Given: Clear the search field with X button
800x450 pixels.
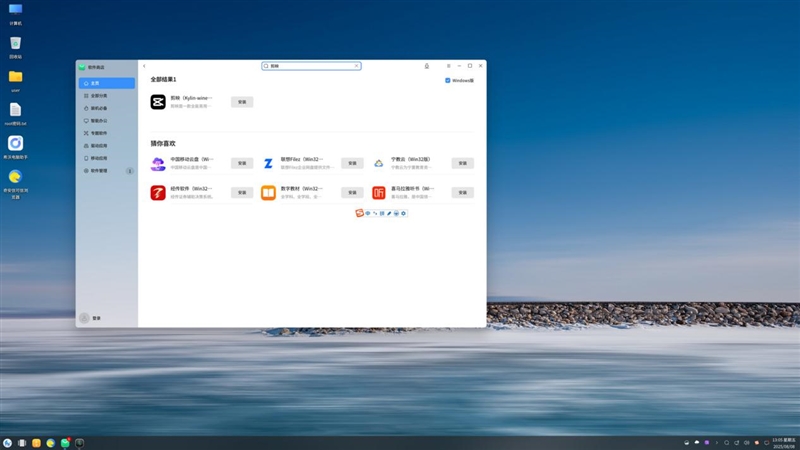Looking at the screenshot, I should click(356, 66).
